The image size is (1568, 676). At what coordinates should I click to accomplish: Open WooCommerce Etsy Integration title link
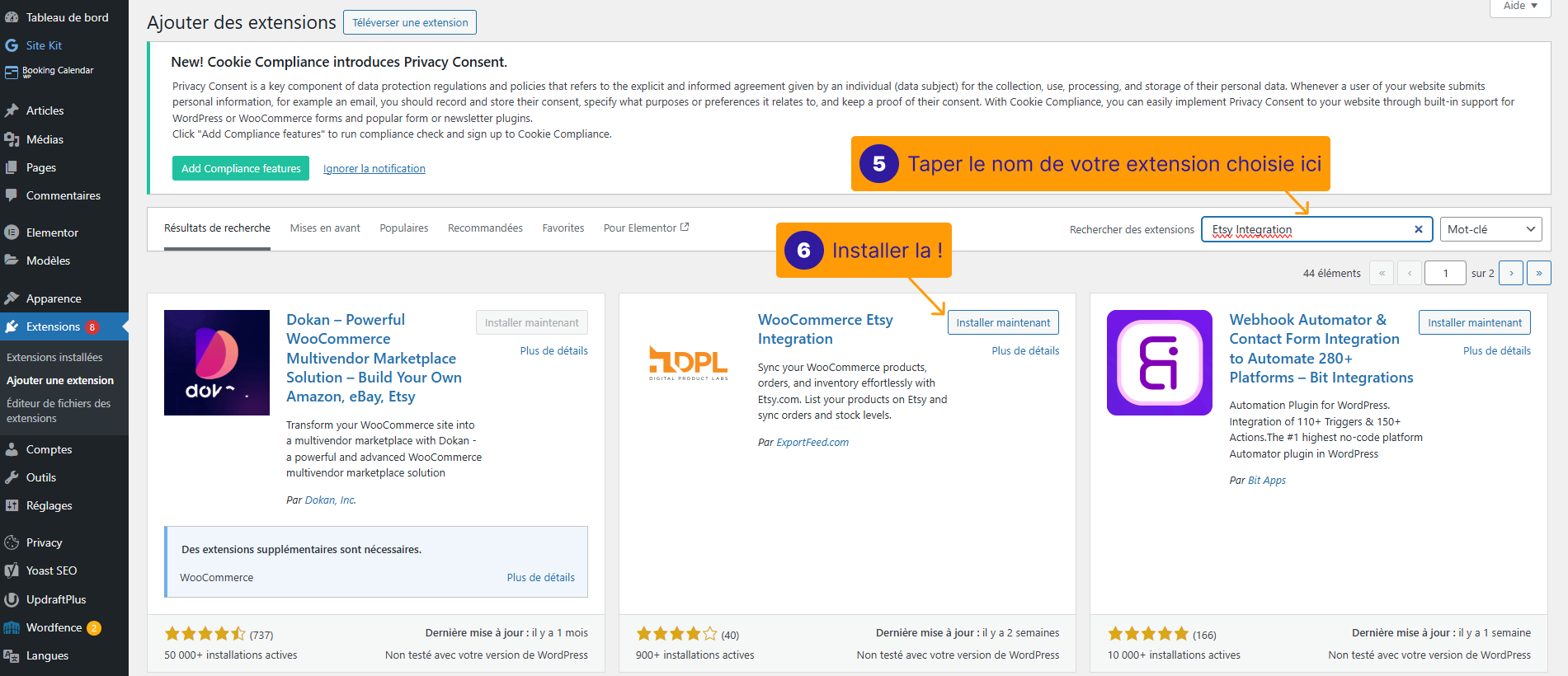click(826, 329)
